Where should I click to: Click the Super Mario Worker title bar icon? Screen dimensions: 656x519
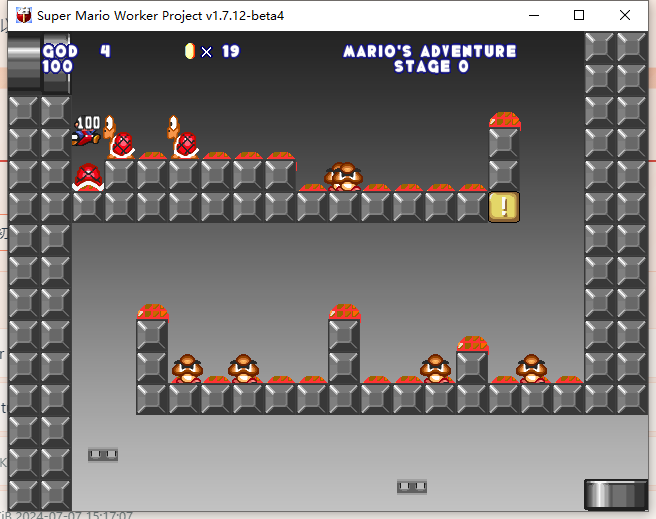tap(22, 15)
